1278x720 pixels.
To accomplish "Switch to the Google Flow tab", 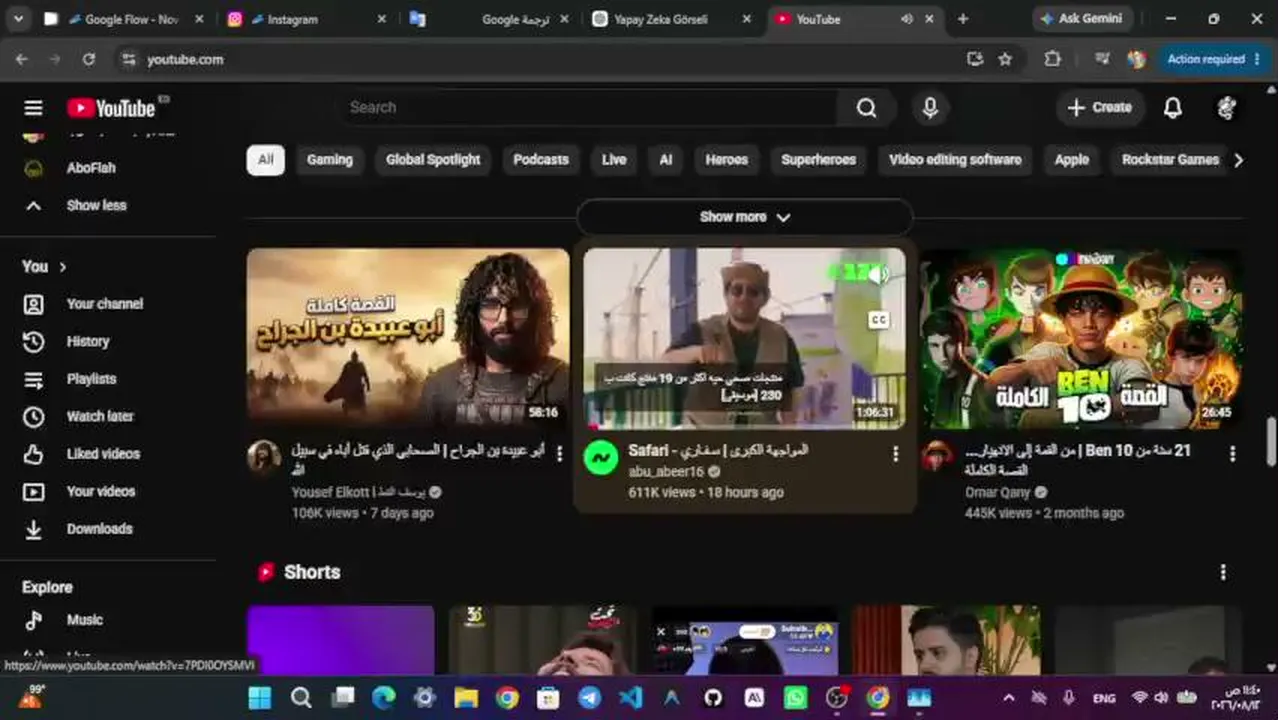I will (122, 19).
